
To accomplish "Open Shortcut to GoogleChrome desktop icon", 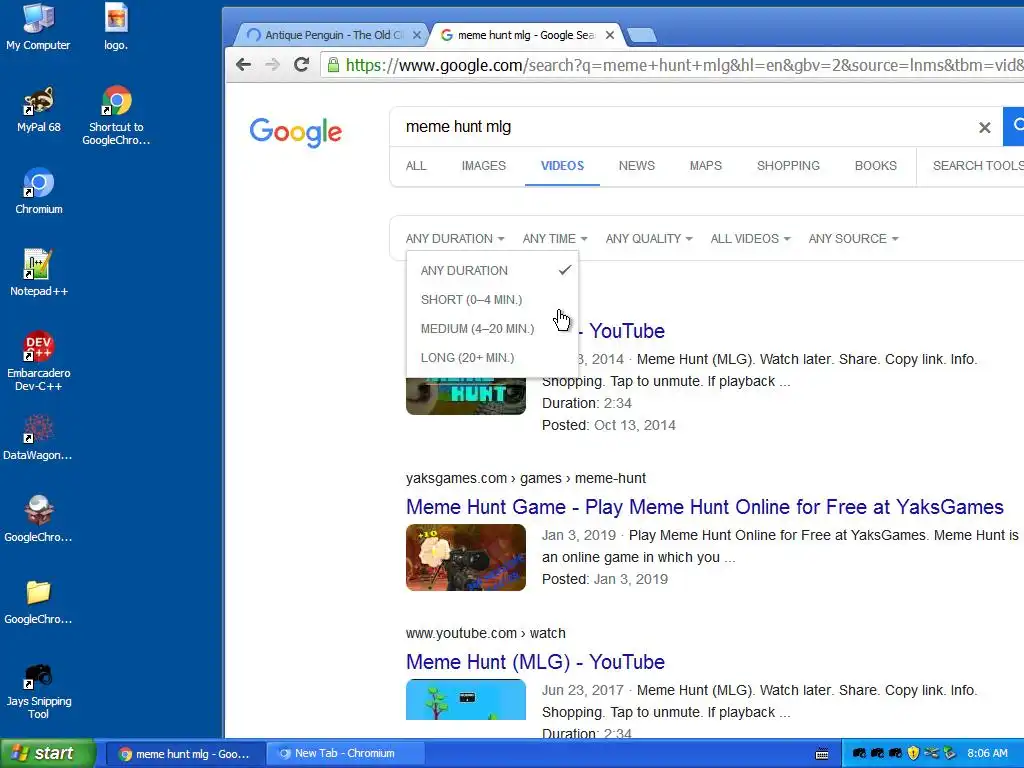I will pyautogui.click(x=116, y=115).
